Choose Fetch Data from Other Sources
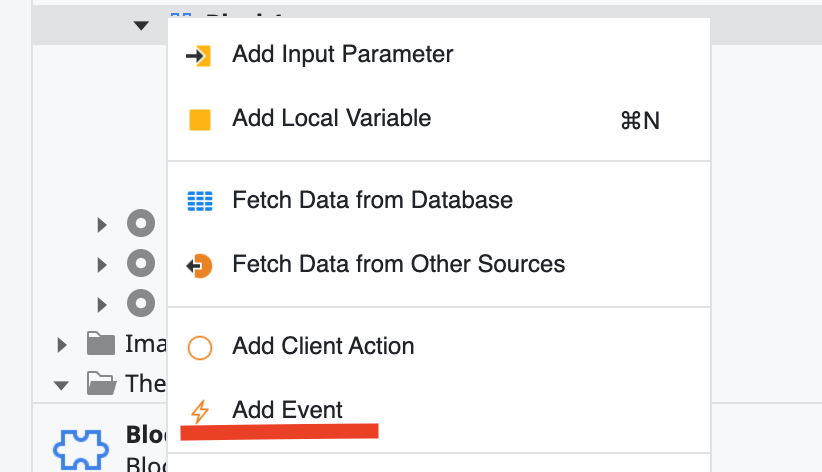 tap(398, 265)
